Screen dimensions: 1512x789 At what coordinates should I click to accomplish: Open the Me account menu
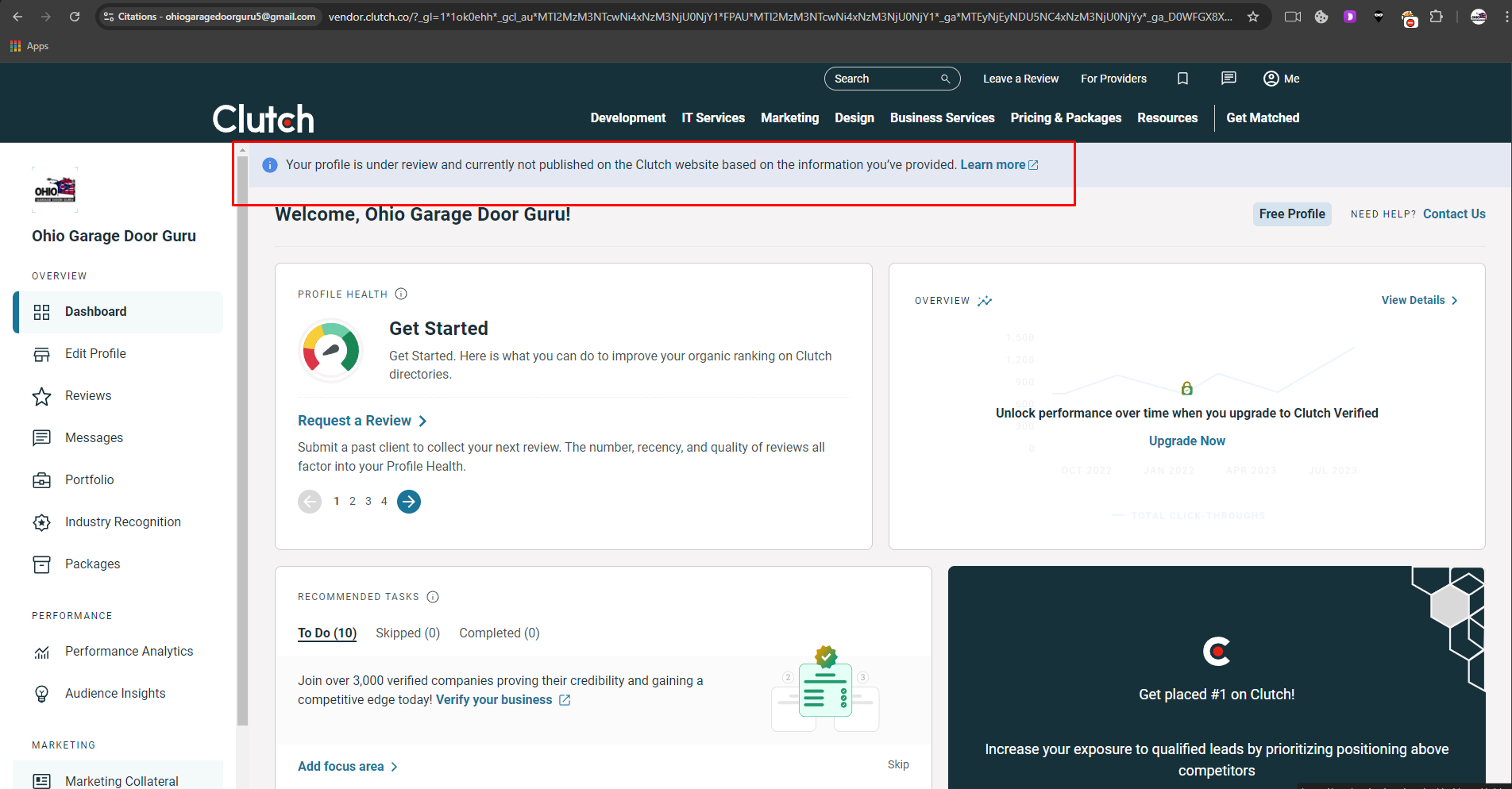[x=1281, y=79]
